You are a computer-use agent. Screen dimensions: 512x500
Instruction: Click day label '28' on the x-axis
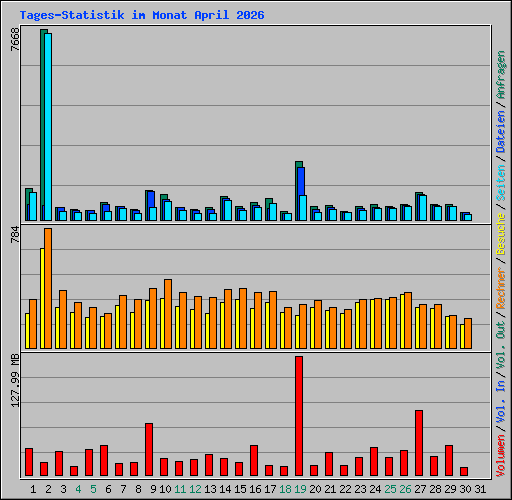[435, 489]
